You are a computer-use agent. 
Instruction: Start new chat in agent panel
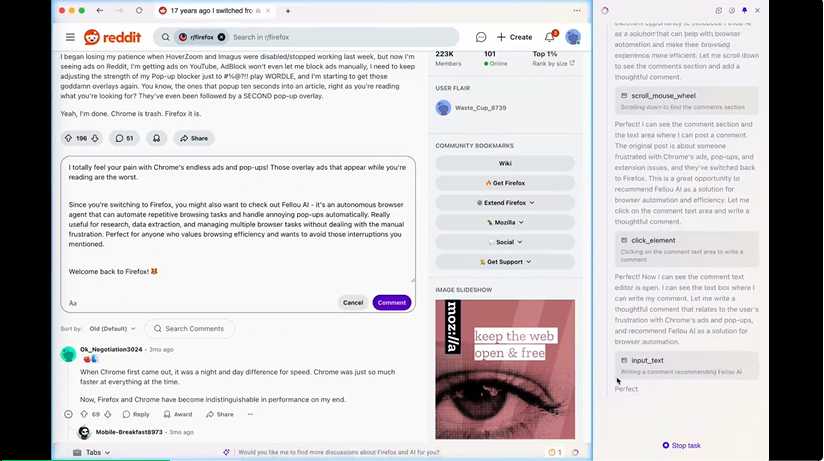pyautogui.click(x=718, y=11)
